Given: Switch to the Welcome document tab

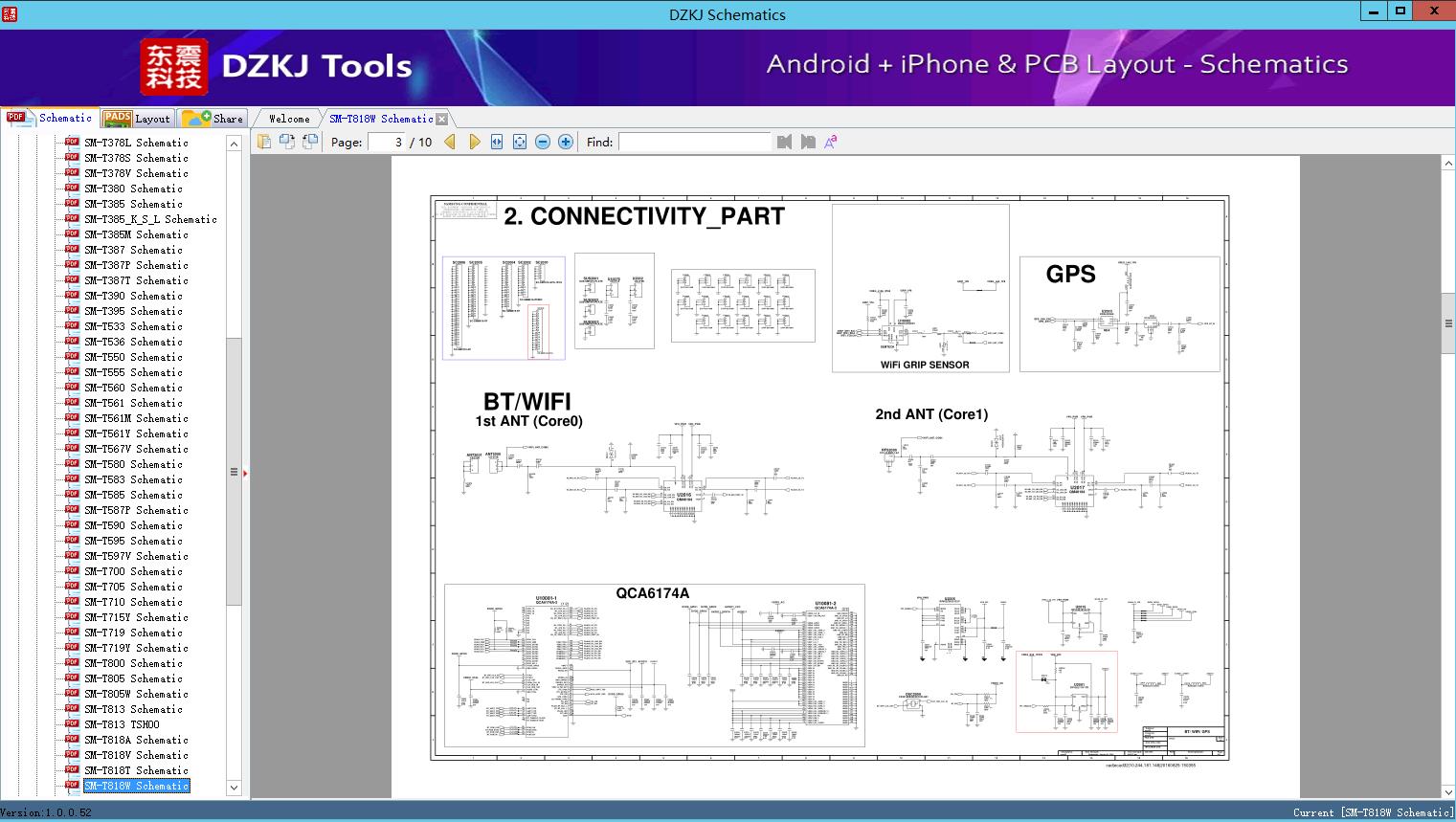Looking at the screenshot, I should (x=289, y=119).
